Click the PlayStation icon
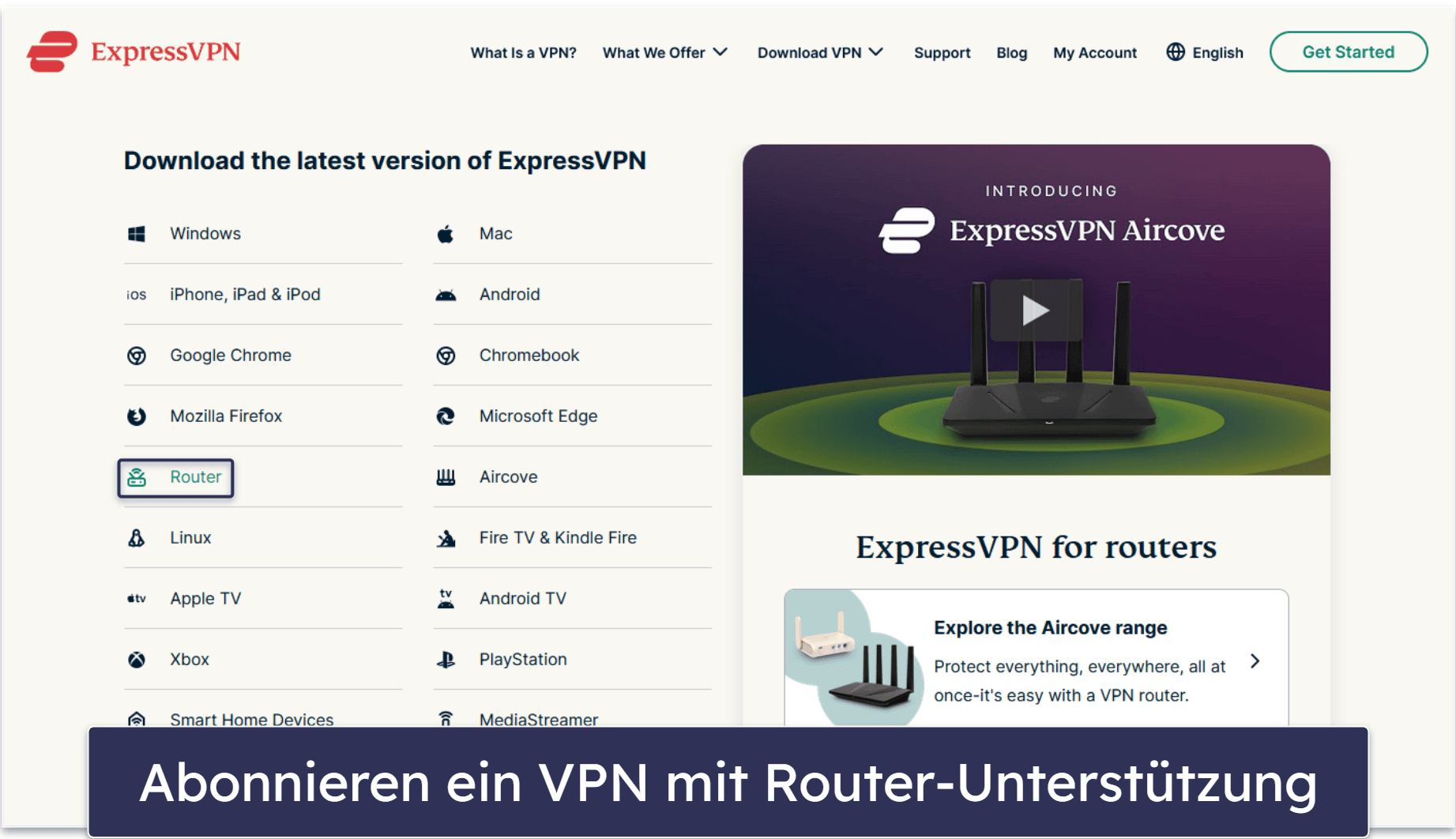This screenshot has height=839, width=1456. pyautogui.click(x=446, y=660)
